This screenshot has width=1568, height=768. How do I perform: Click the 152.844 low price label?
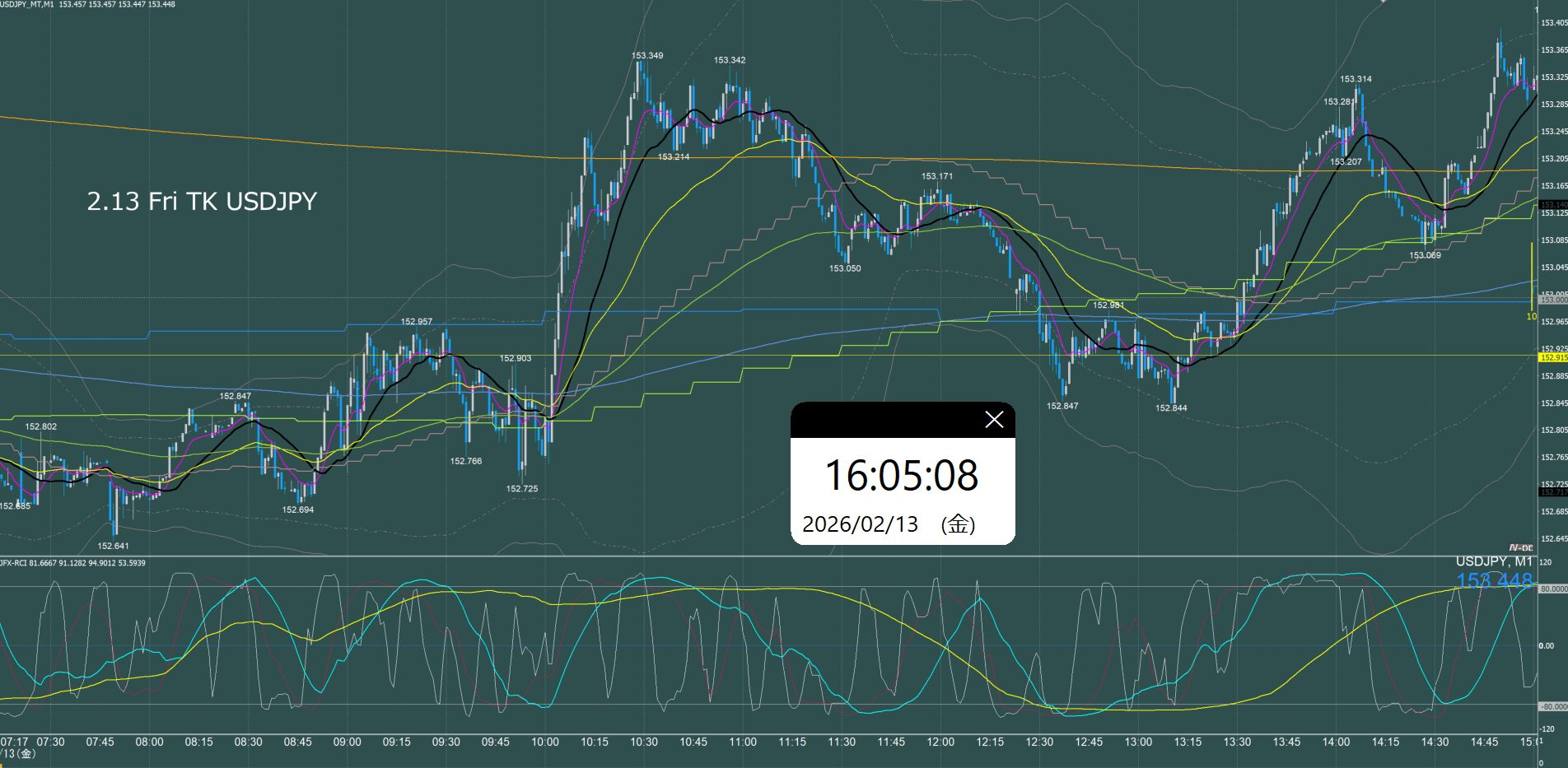[x=1171, y=408]
